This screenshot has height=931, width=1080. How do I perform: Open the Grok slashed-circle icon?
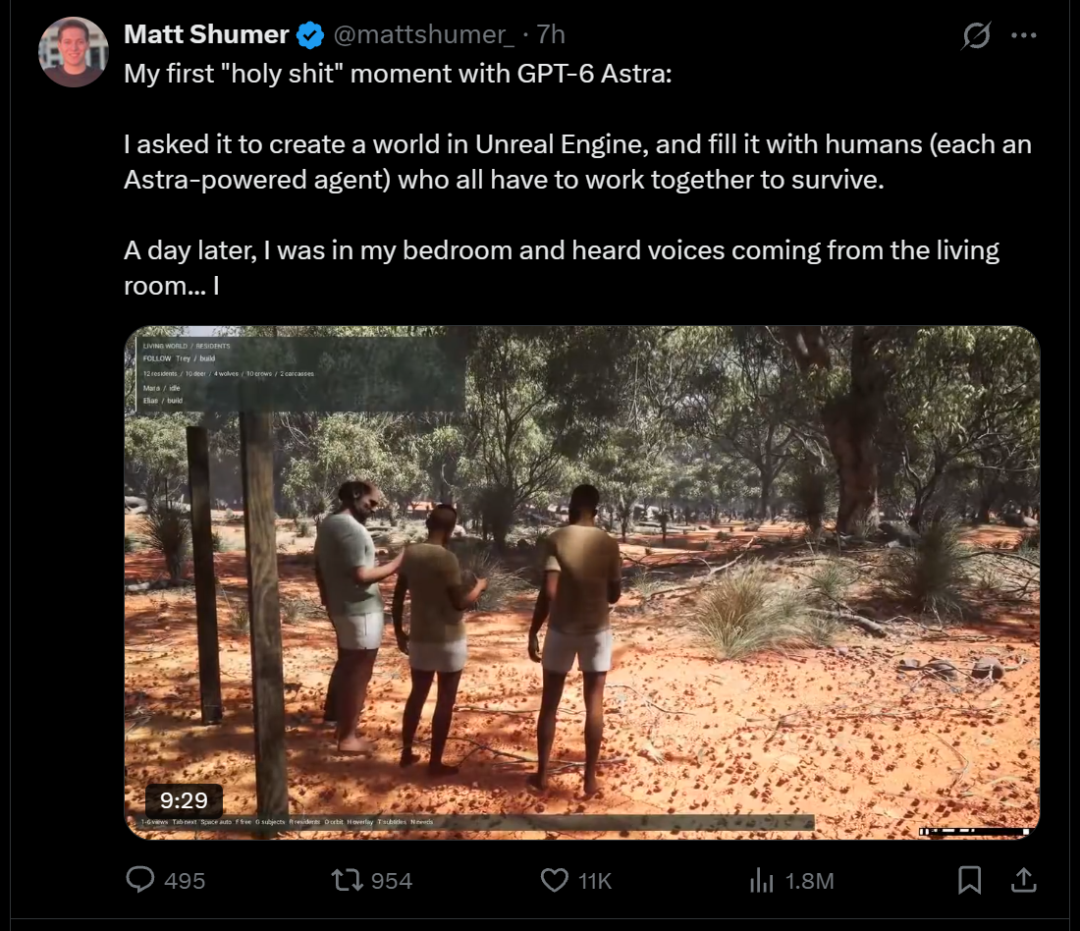976,35
